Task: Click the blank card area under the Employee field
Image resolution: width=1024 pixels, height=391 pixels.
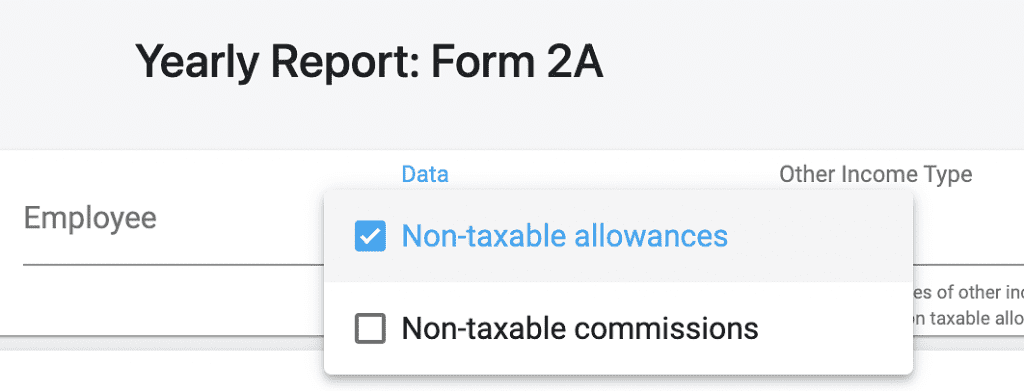Action: pyautogui.click(x=163, y=300)
